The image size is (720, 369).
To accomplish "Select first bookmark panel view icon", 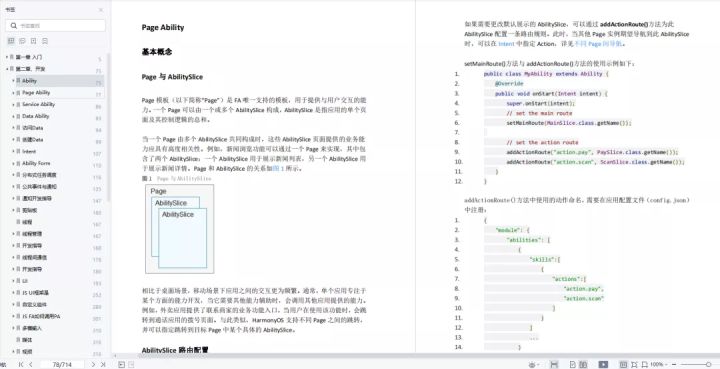I will pos(11,41).
